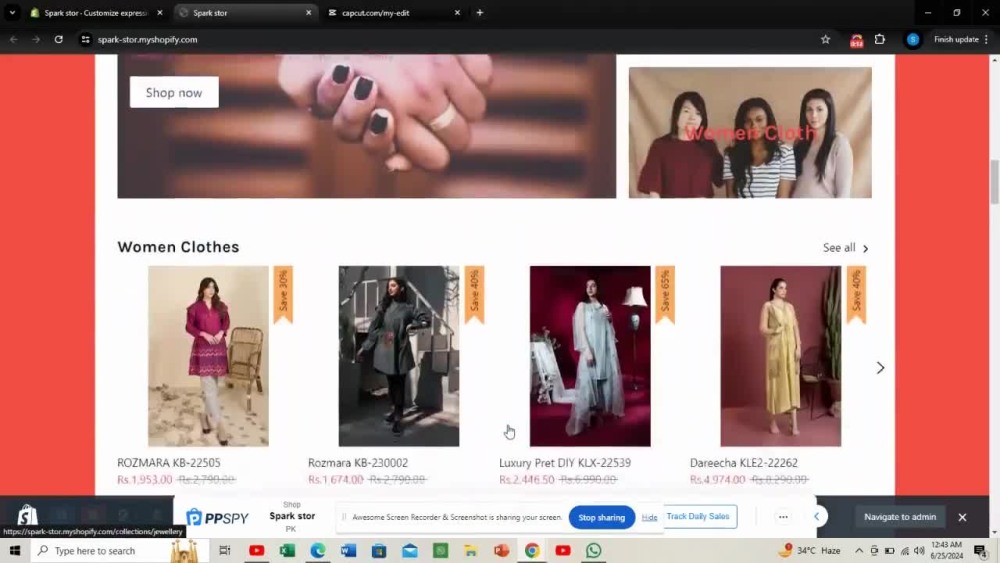Click the Rozmara KB-230002 product title
The height and width of the screenshot is (563, 1000).
click(358, 463)
